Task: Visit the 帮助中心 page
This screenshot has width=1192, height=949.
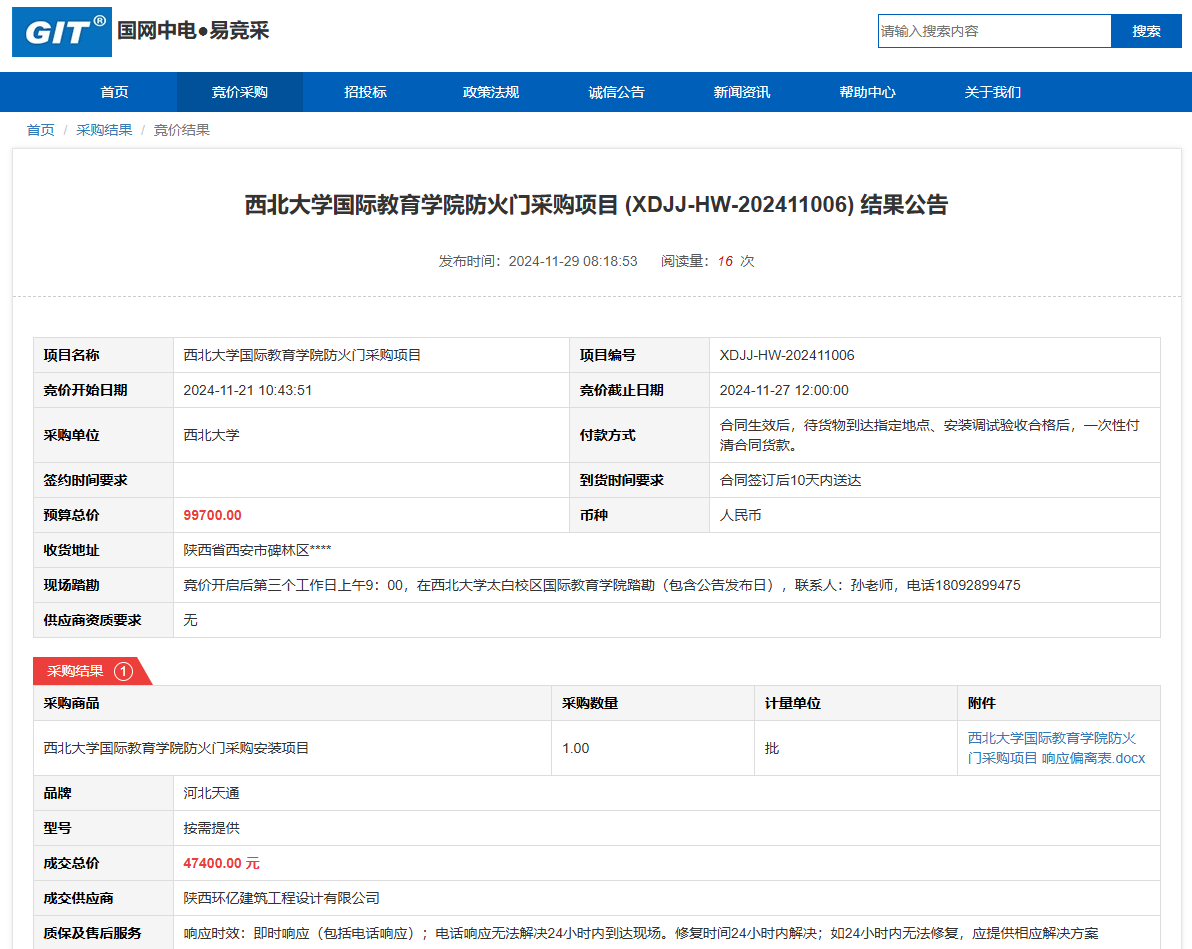Action: [867, 92]
